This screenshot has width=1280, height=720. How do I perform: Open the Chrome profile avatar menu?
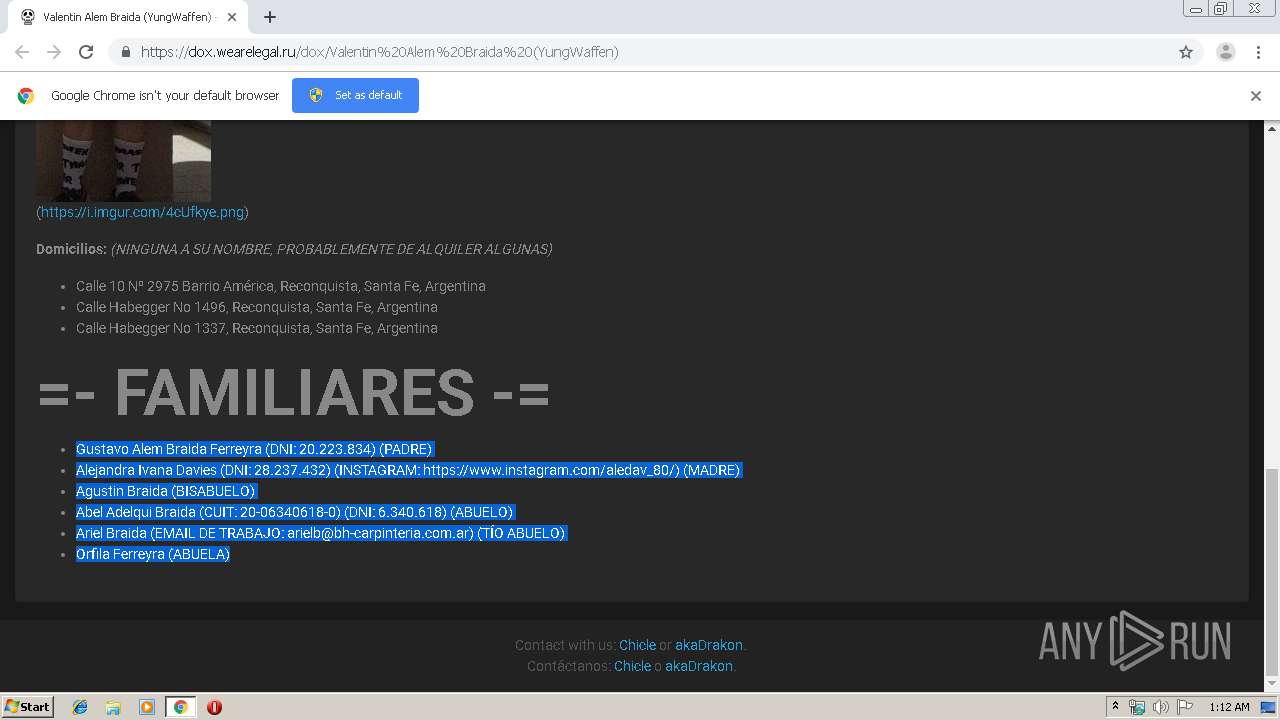click(x=1226, y=52)
